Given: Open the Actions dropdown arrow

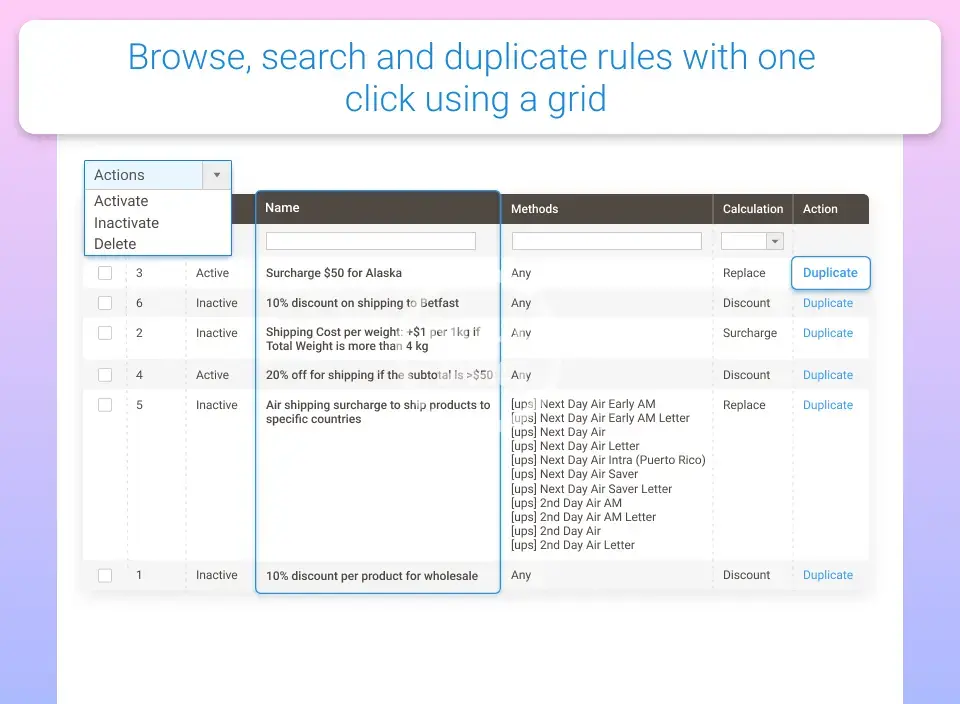Looking at the screenshot, I should click(217, 175).
